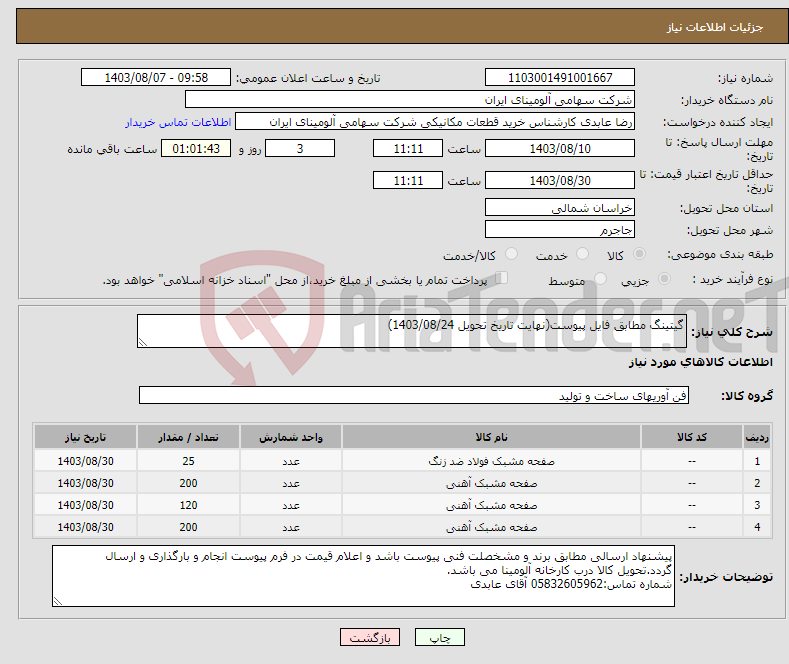Click the تعداد / مقدار column header
Viewport: 789px width, 664px height.
(x=188, y=437)
